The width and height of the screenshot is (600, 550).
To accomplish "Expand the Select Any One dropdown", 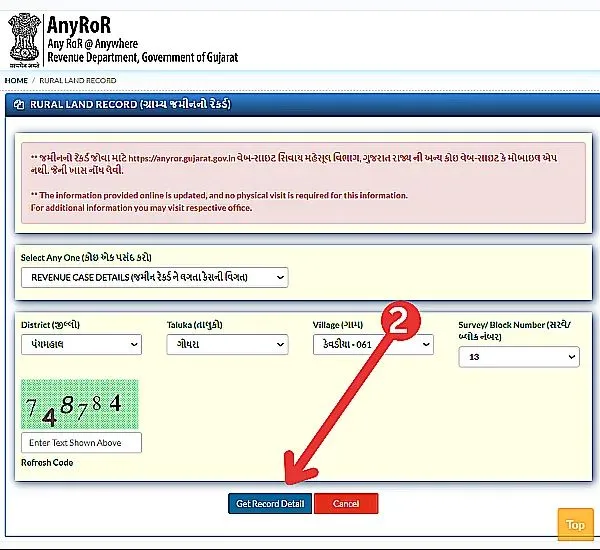I will [154, 276].
